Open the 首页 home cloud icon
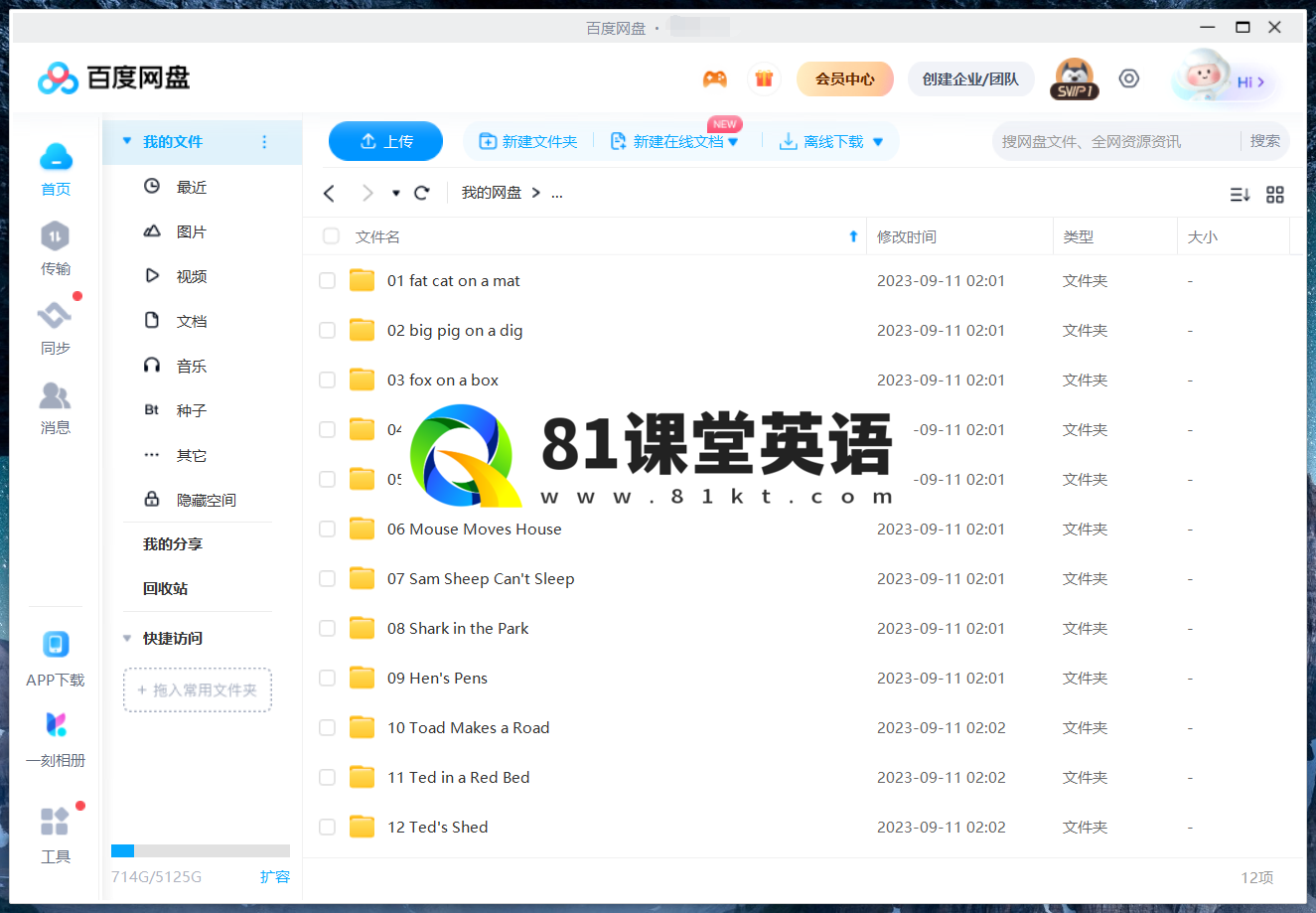 (56, 157)
